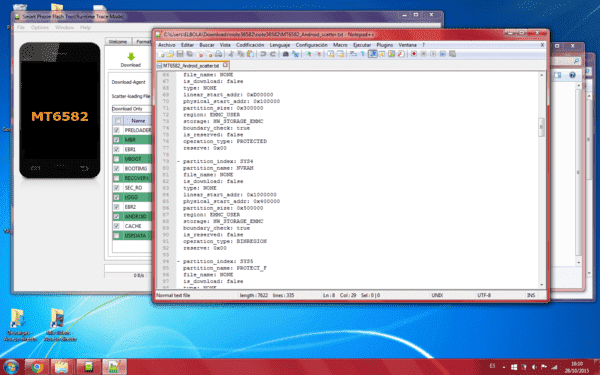
Task: Click the ES language indicator in tray
Action: 492,366
